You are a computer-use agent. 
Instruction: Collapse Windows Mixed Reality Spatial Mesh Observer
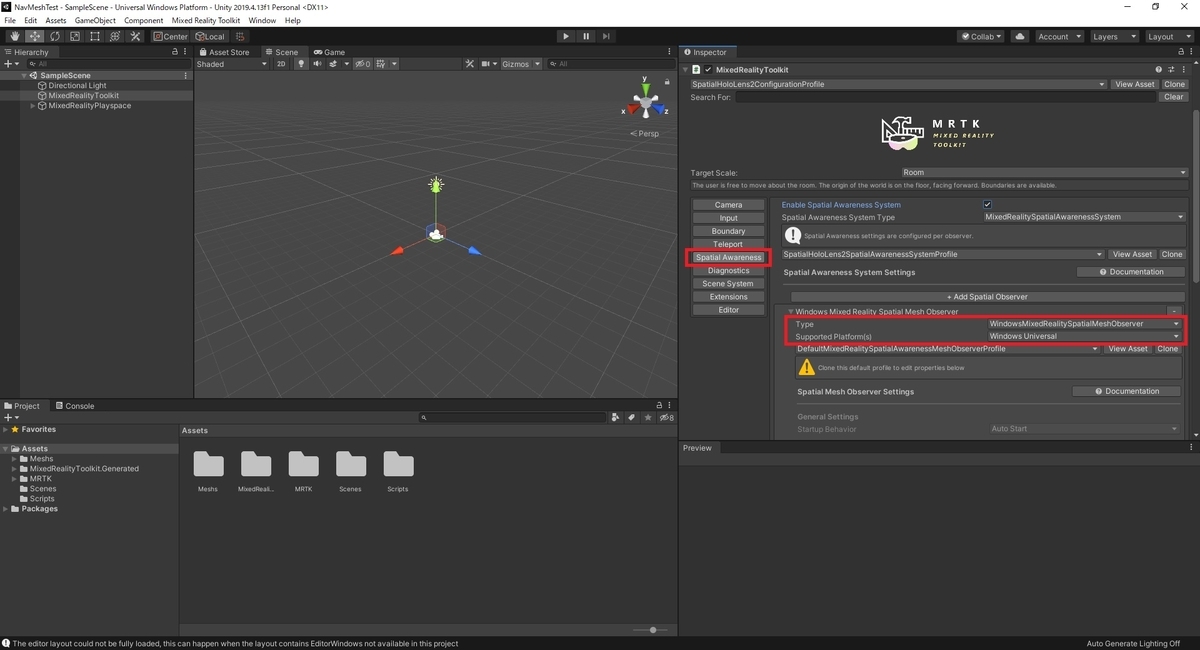[x=790, y=312]
